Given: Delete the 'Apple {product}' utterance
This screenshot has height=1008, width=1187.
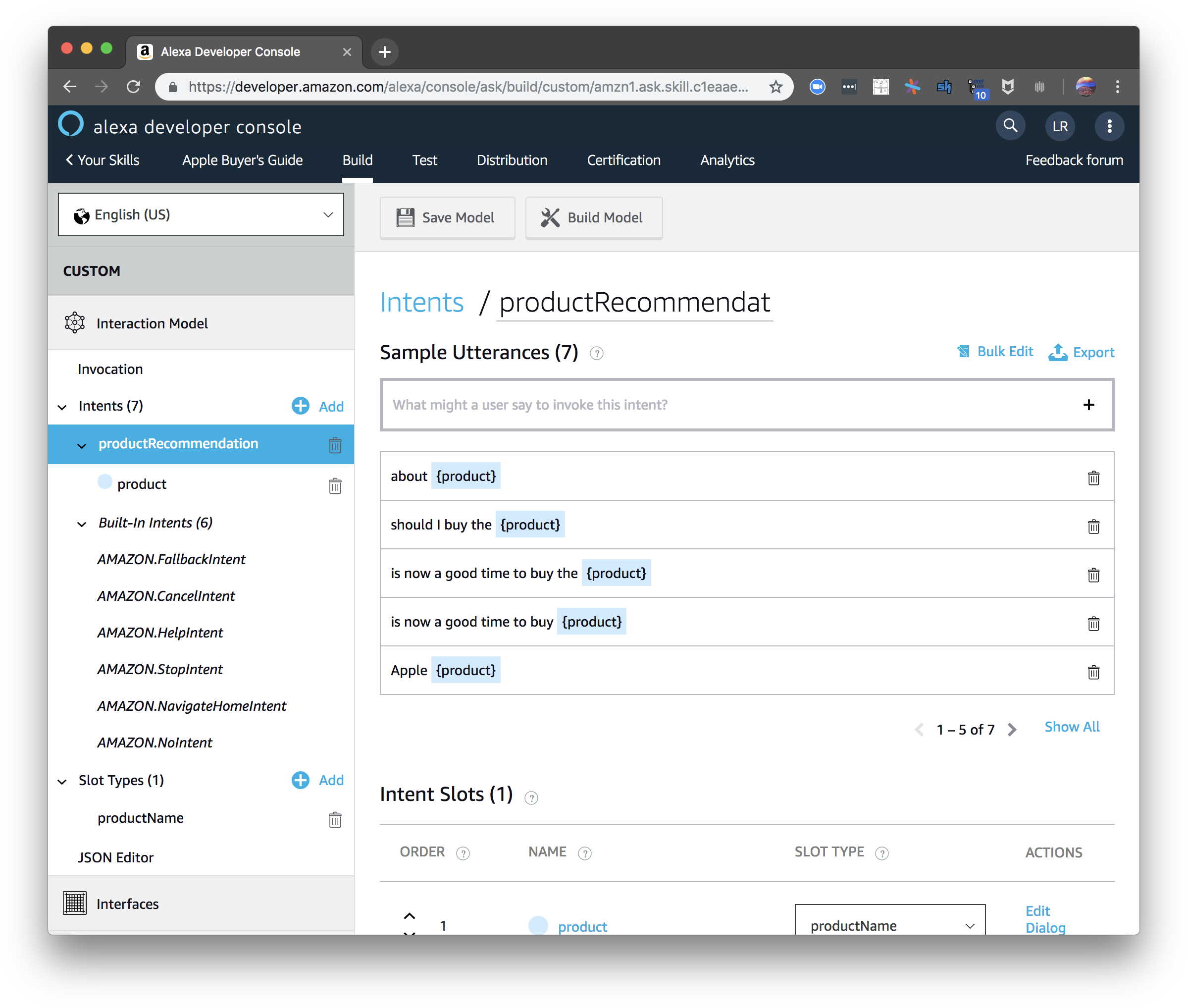Looking at the screenshot, I should pyautogui.click(x=1093, y=672).
